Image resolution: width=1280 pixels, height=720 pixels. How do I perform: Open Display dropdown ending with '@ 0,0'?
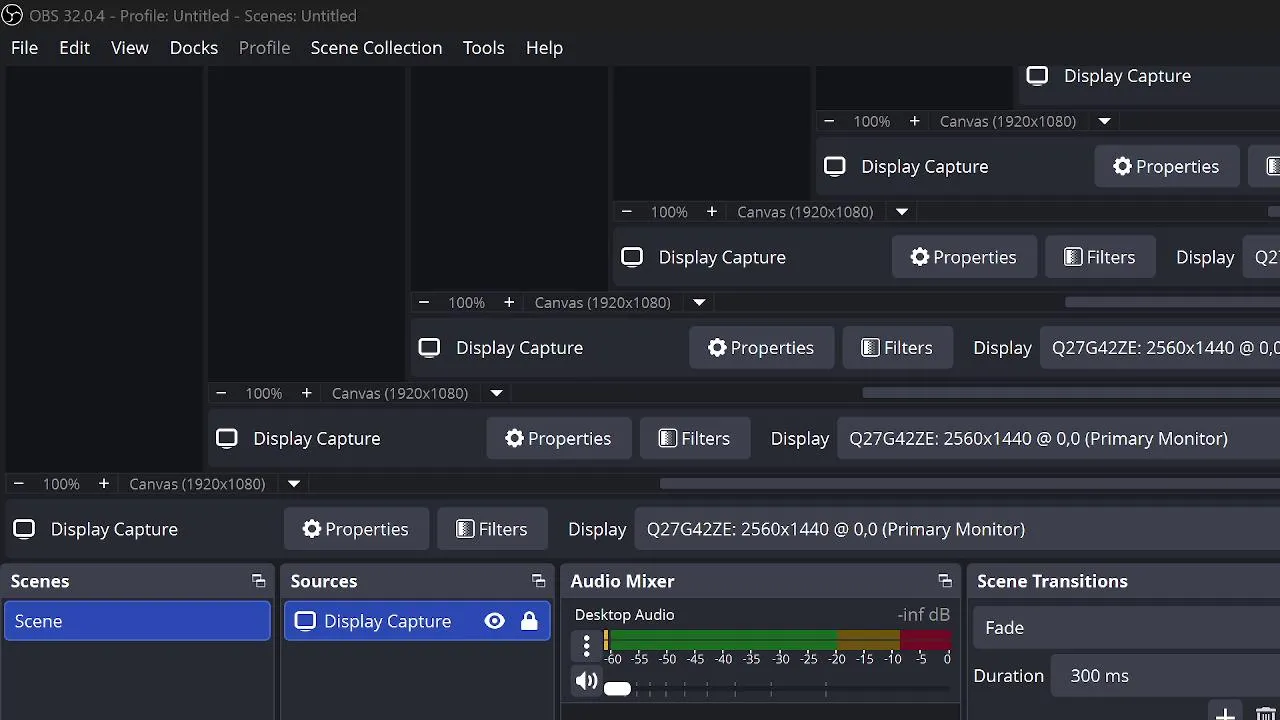tap(1160, 348)
